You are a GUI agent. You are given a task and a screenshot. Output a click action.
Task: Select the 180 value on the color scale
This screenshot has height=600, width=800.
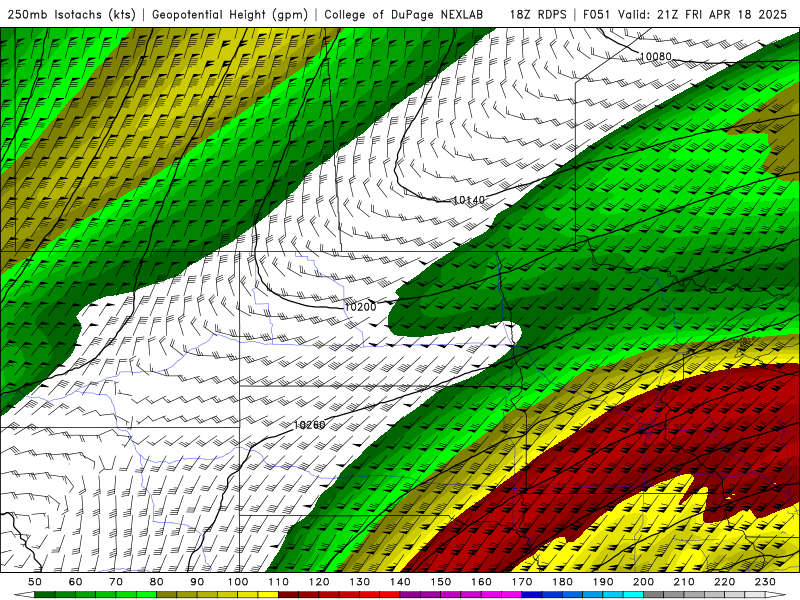pyautogui.click(x=563, y=582)
